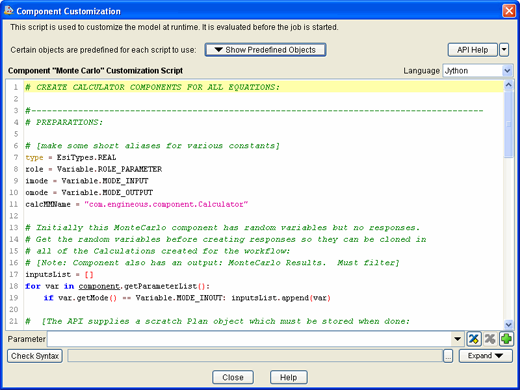Click the Check Syntax button
The image size is (520, 390).
pyautogui.click(x=35, y=356)
